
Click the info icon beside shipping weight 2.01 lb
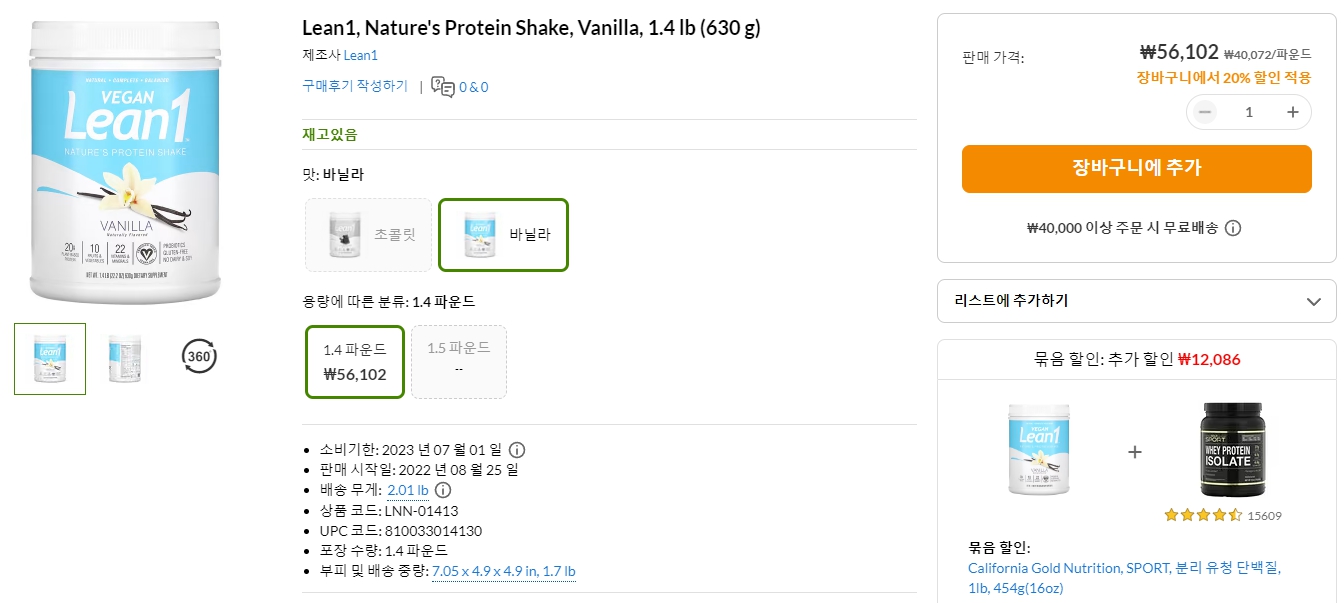441,490
